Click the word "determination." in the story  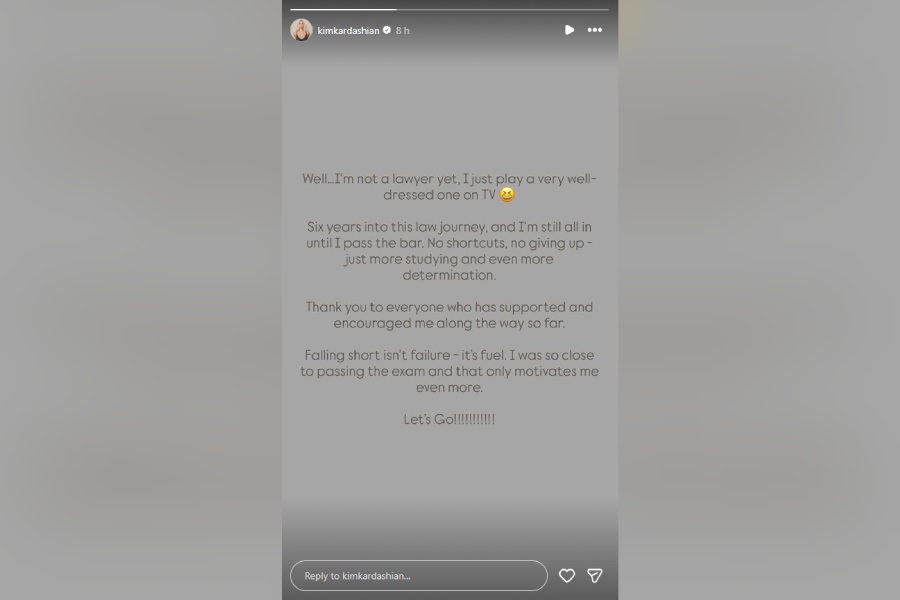[x=449, y=275]
